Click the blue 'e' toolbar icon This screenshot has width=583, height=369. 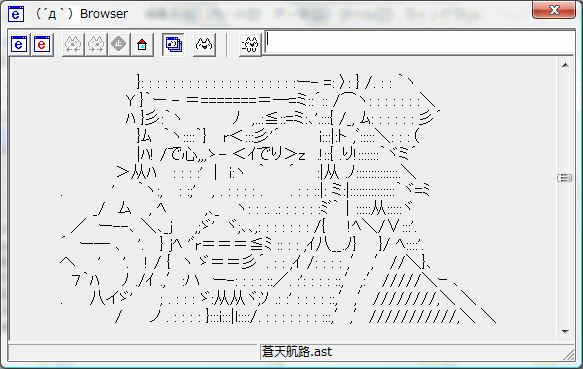[x=19, y=45]
